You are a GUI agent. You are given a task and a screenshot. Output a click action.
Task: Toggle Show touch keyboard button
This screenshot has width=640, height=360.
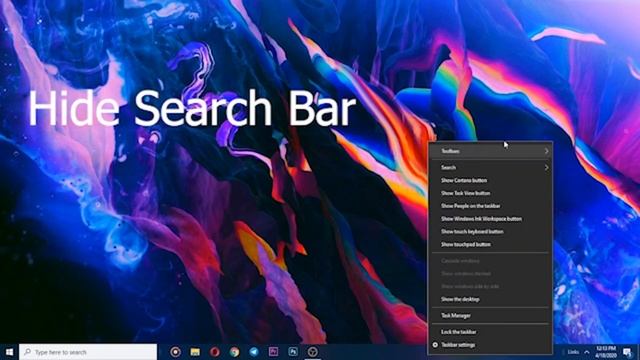pyautogui.click(x=490, y=232)
